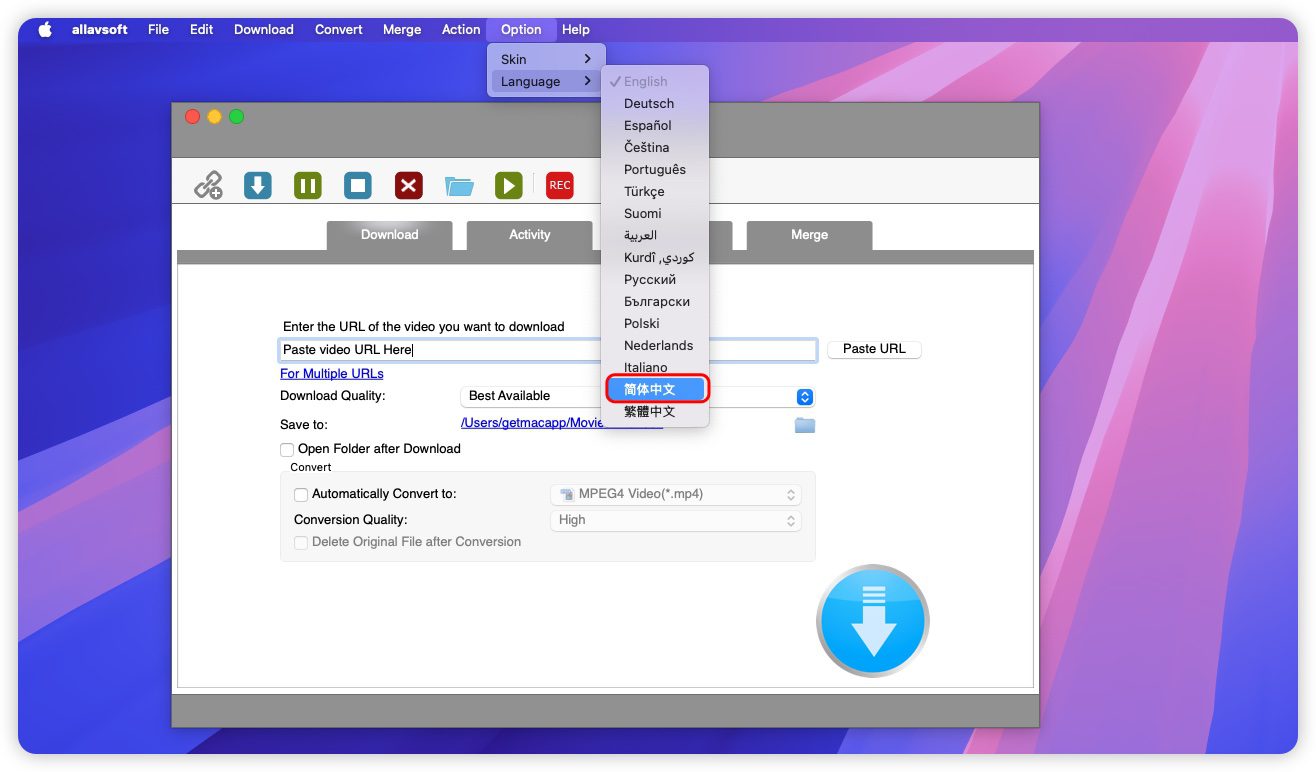The width and height of the screenshot is (1316, 772).
Task: Click the Option menu in menu bar
Action: click(x=521, y=30)
